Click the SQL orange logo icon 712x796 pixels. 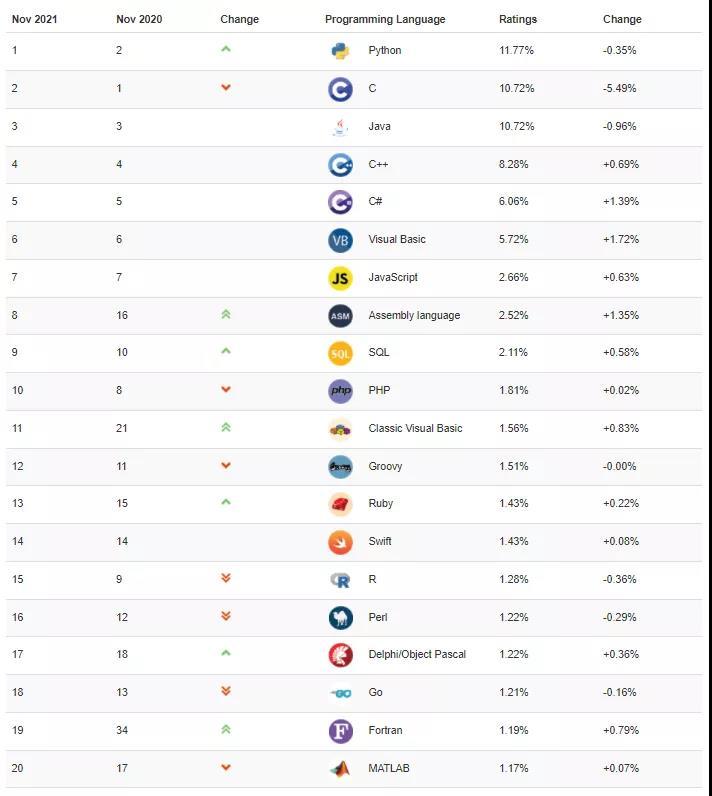coord(340,353)
